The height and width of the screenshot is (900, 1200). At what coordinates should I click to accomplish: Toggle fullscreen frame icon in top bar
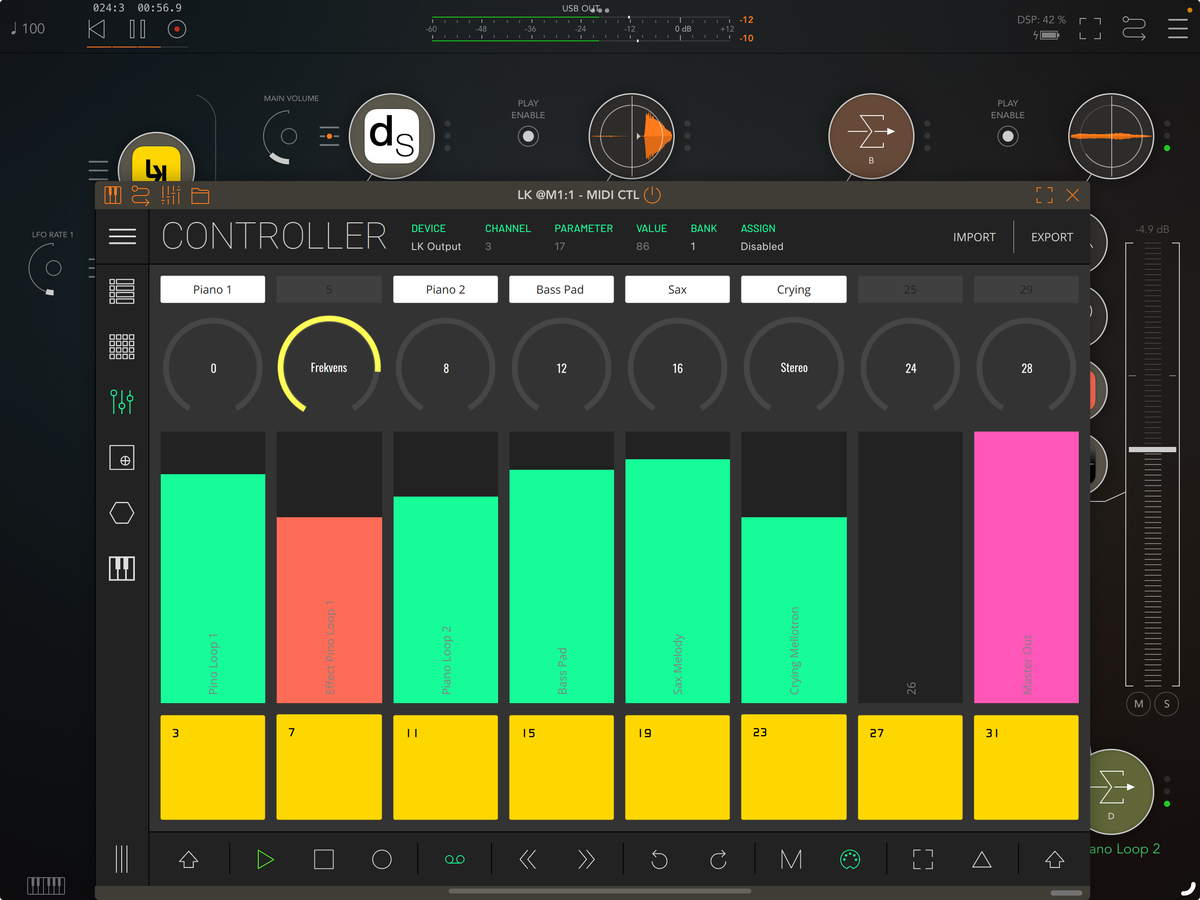coord(1090,29)
